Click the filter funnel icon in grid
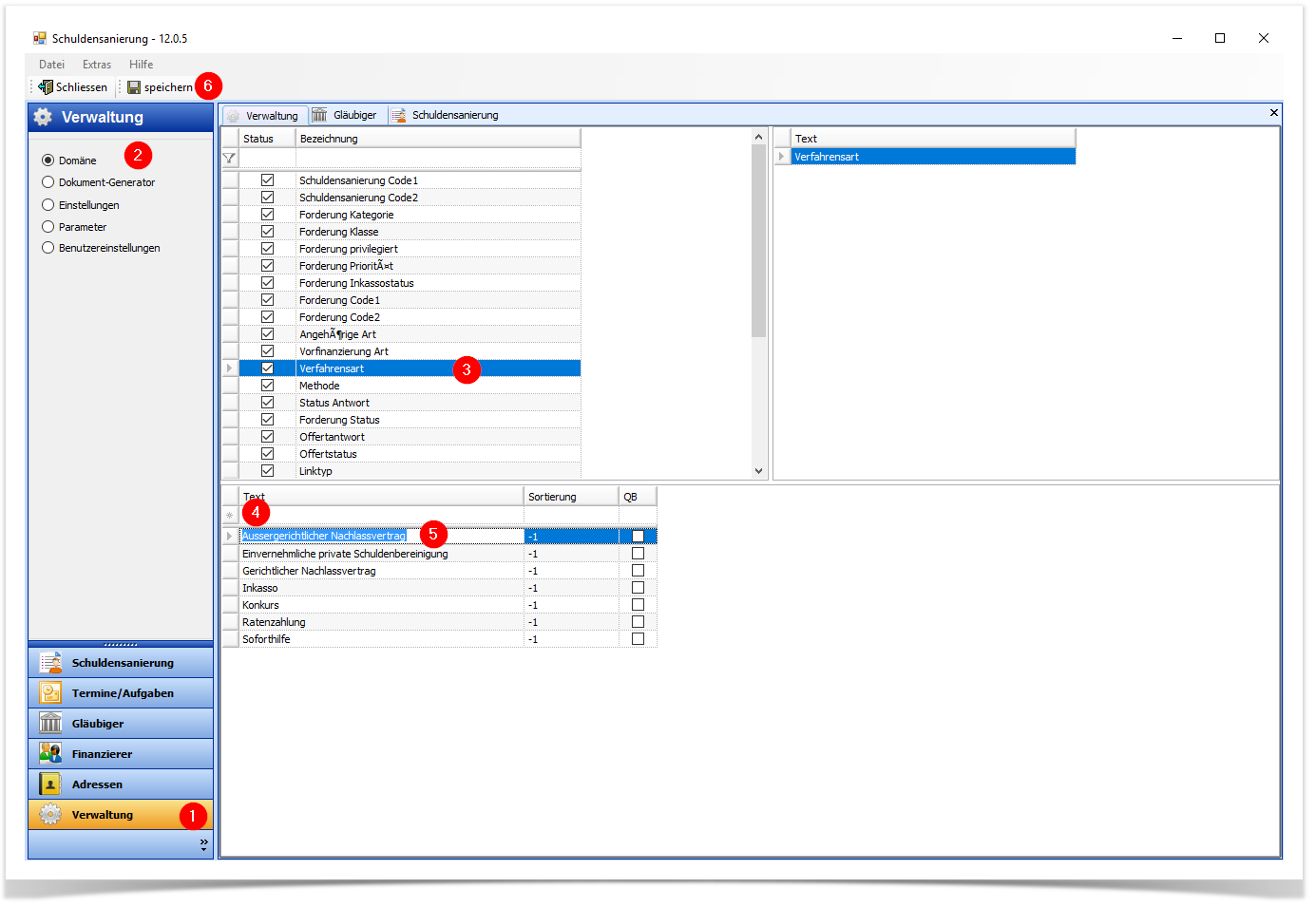Screen dimensions: 1316x907 [x=229, y=158]
